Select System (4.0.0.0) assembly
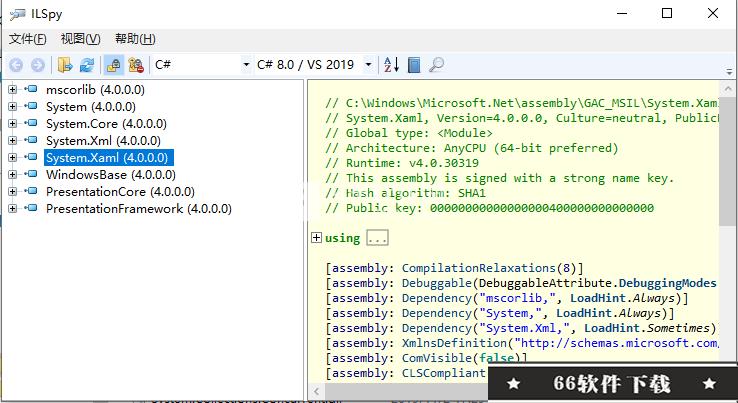This screenshot has width=738, height=403. 91,107
